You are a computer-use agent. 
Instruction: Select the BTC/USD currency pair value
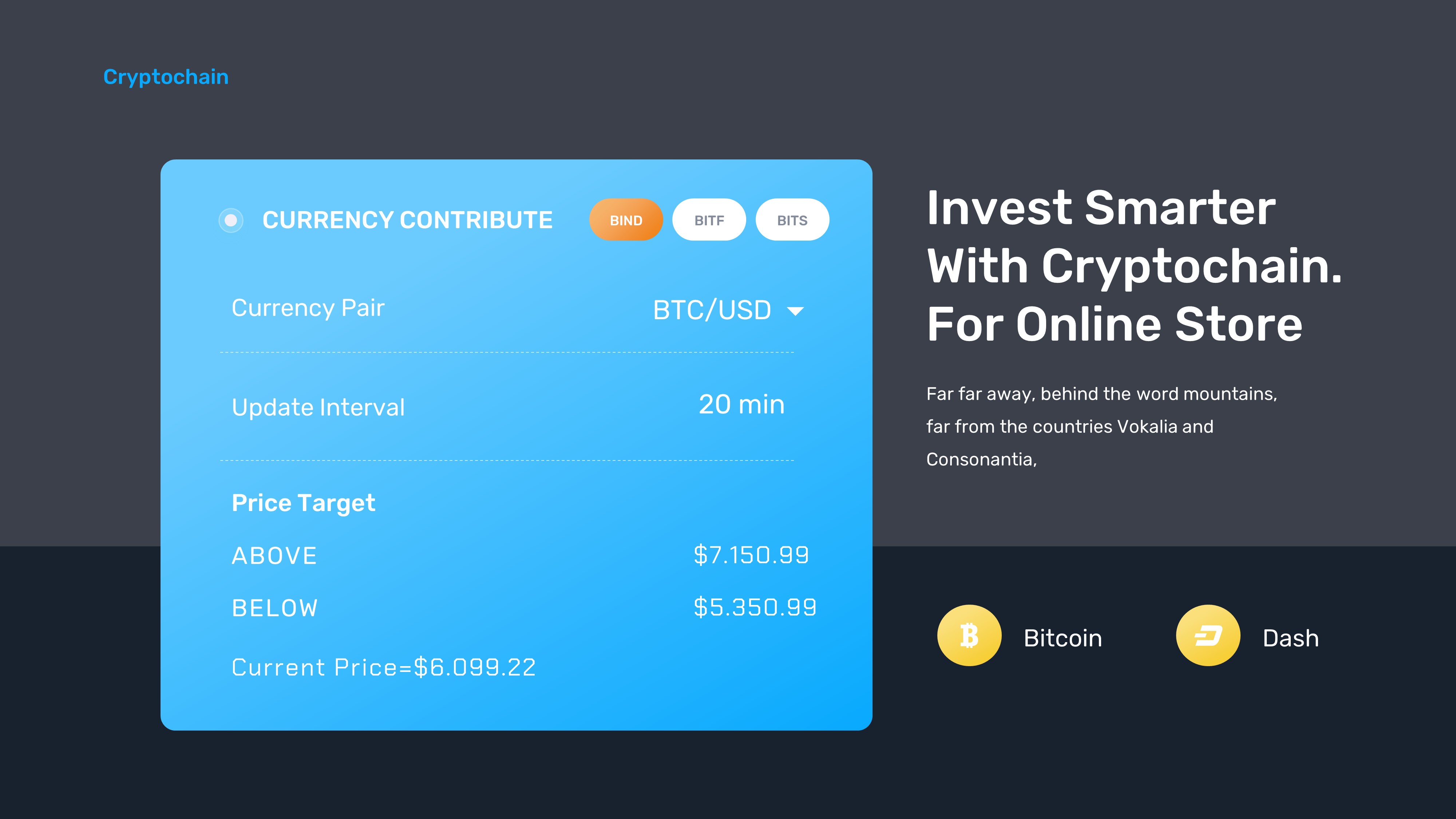tap(712, 310)
